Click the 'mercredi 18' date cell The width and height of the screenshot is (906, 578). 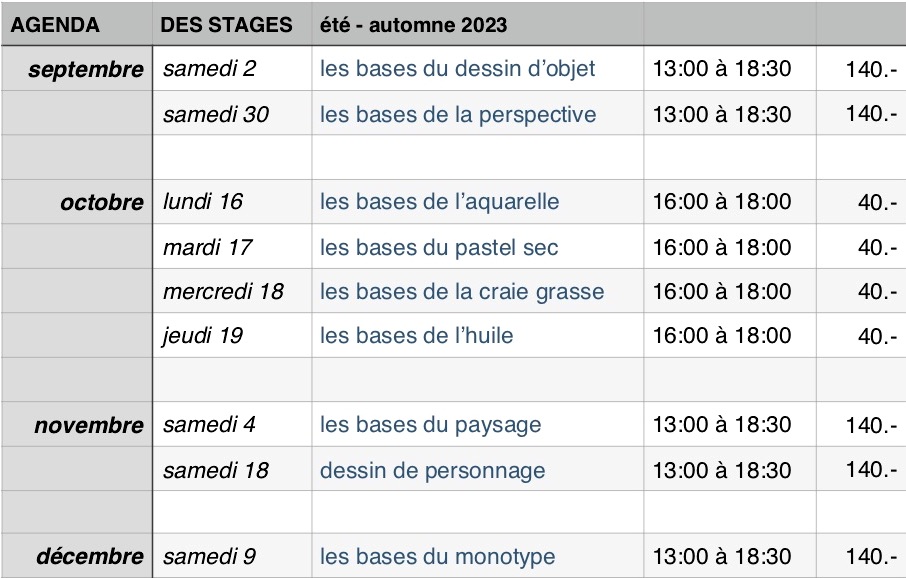coord(232,291)
